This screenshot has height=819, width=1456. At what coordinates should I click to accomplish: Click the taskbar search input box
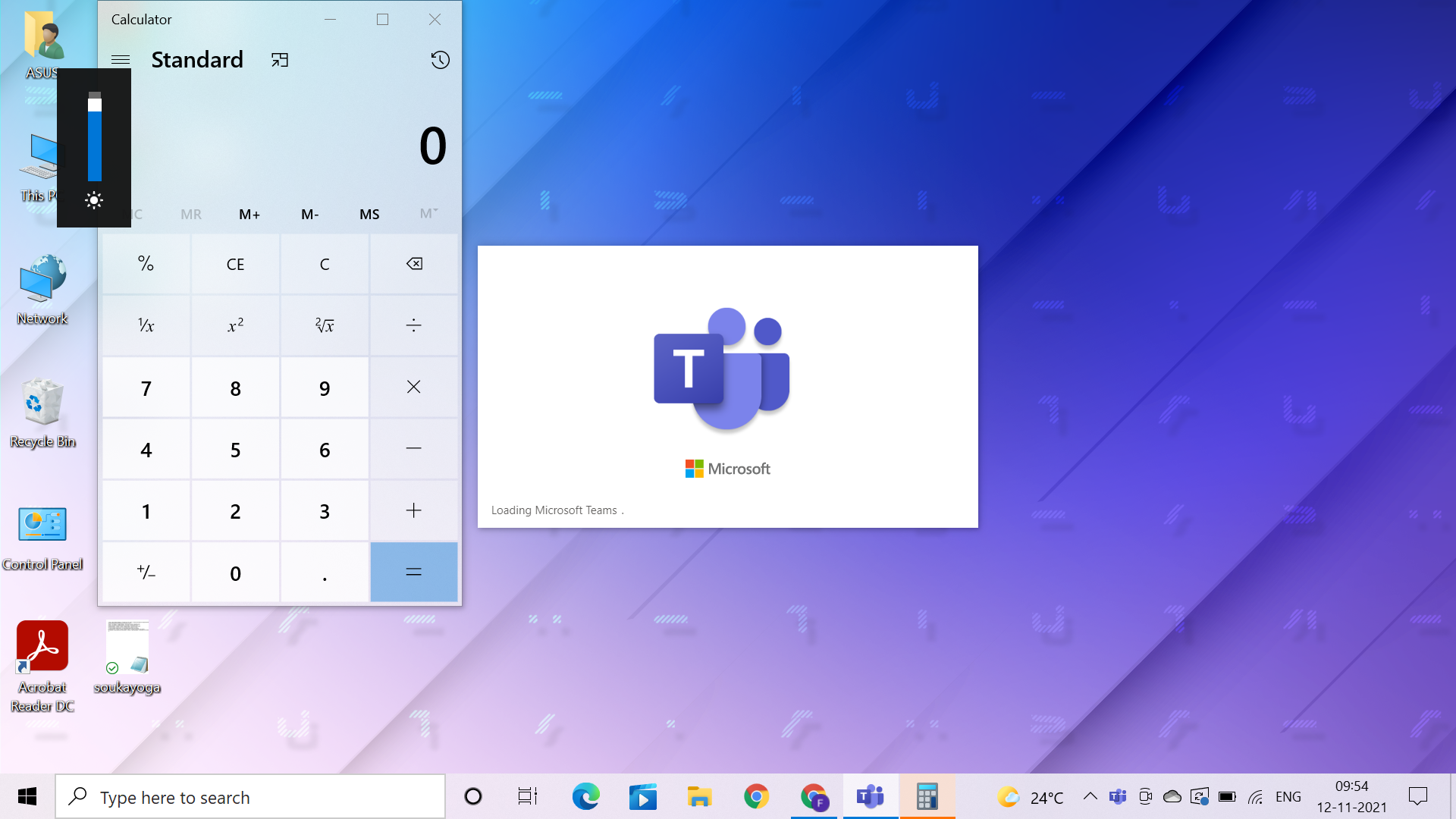click(x=250, y=797)
